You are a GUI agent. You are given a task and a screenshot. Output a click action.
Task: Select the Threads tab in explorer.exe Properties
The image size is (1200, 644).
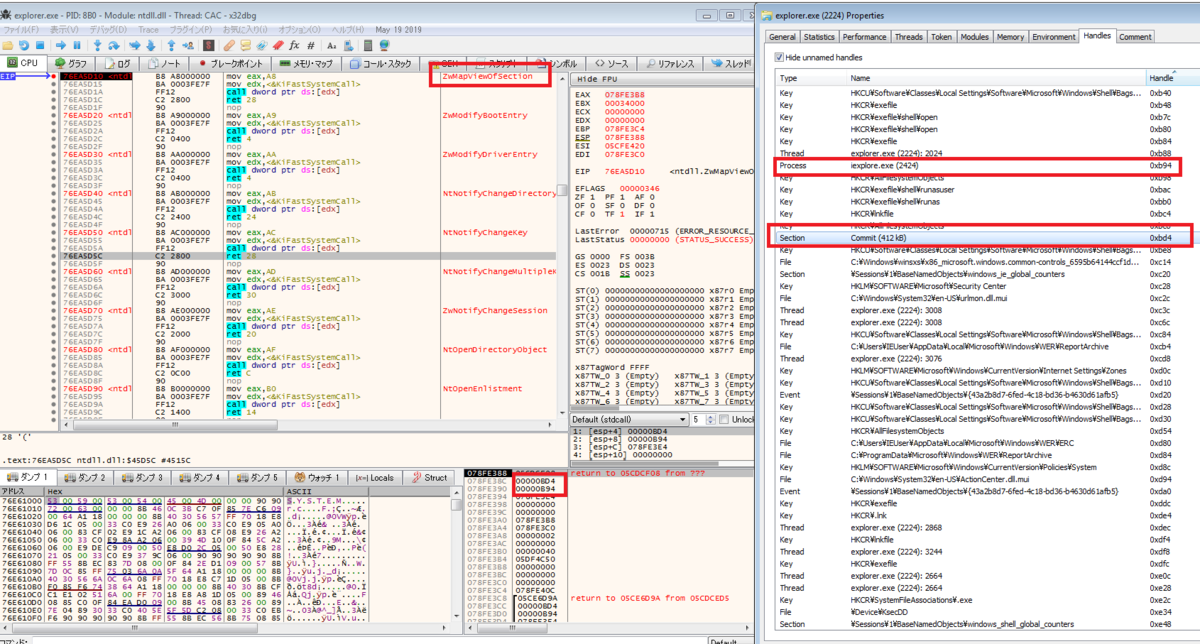pos(908,36)
